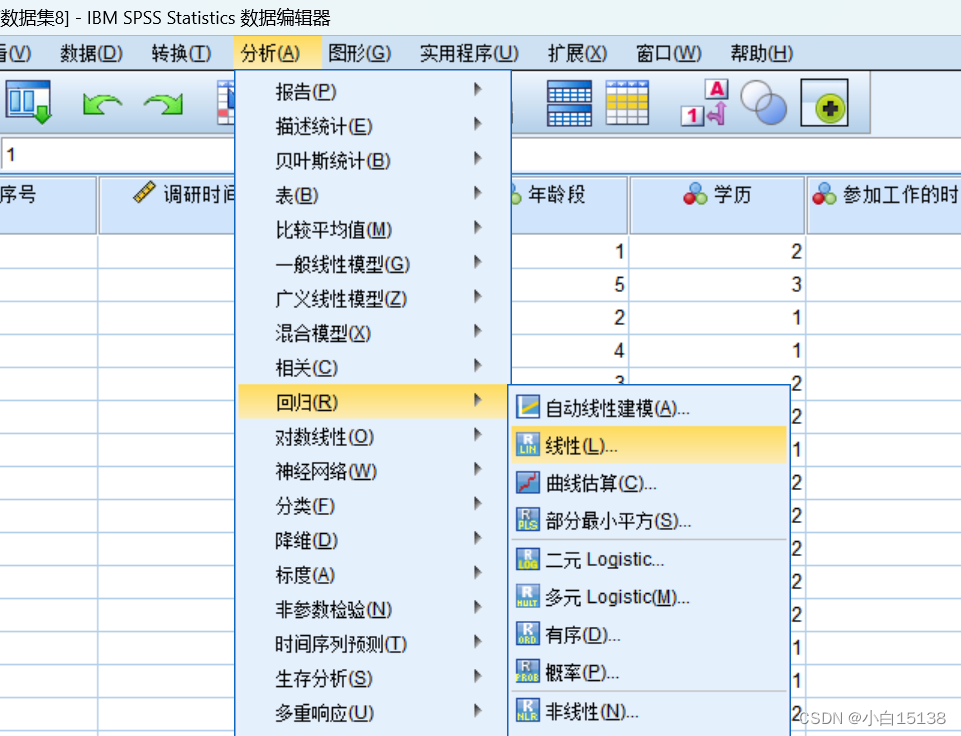Screen dimensions: 961x736
Task: Open the 非参数检验(N) submenu
Action: pyautogui.click(x=373, y=609)
